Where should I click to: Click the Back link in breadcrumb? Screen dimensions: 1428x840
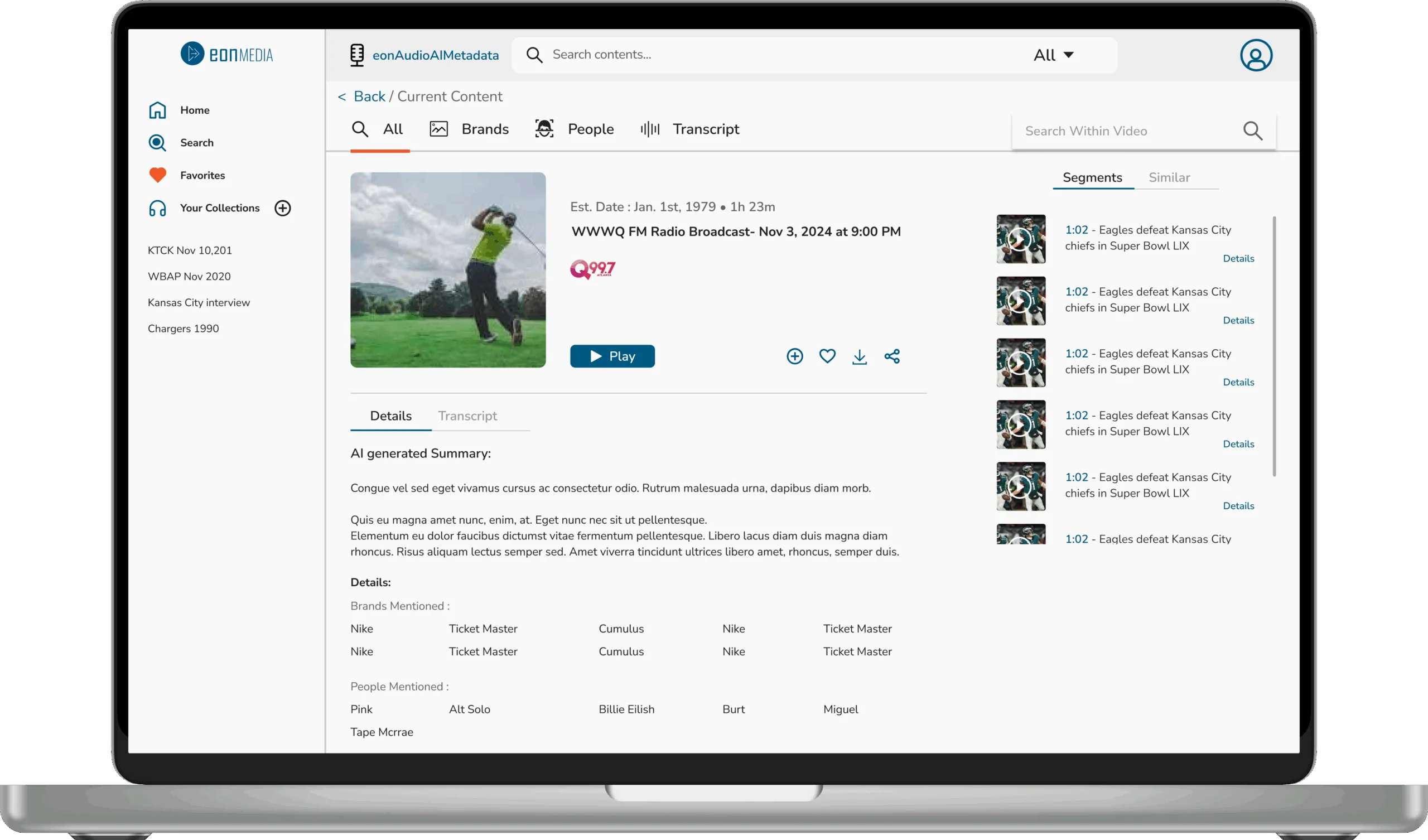point(369,96)
